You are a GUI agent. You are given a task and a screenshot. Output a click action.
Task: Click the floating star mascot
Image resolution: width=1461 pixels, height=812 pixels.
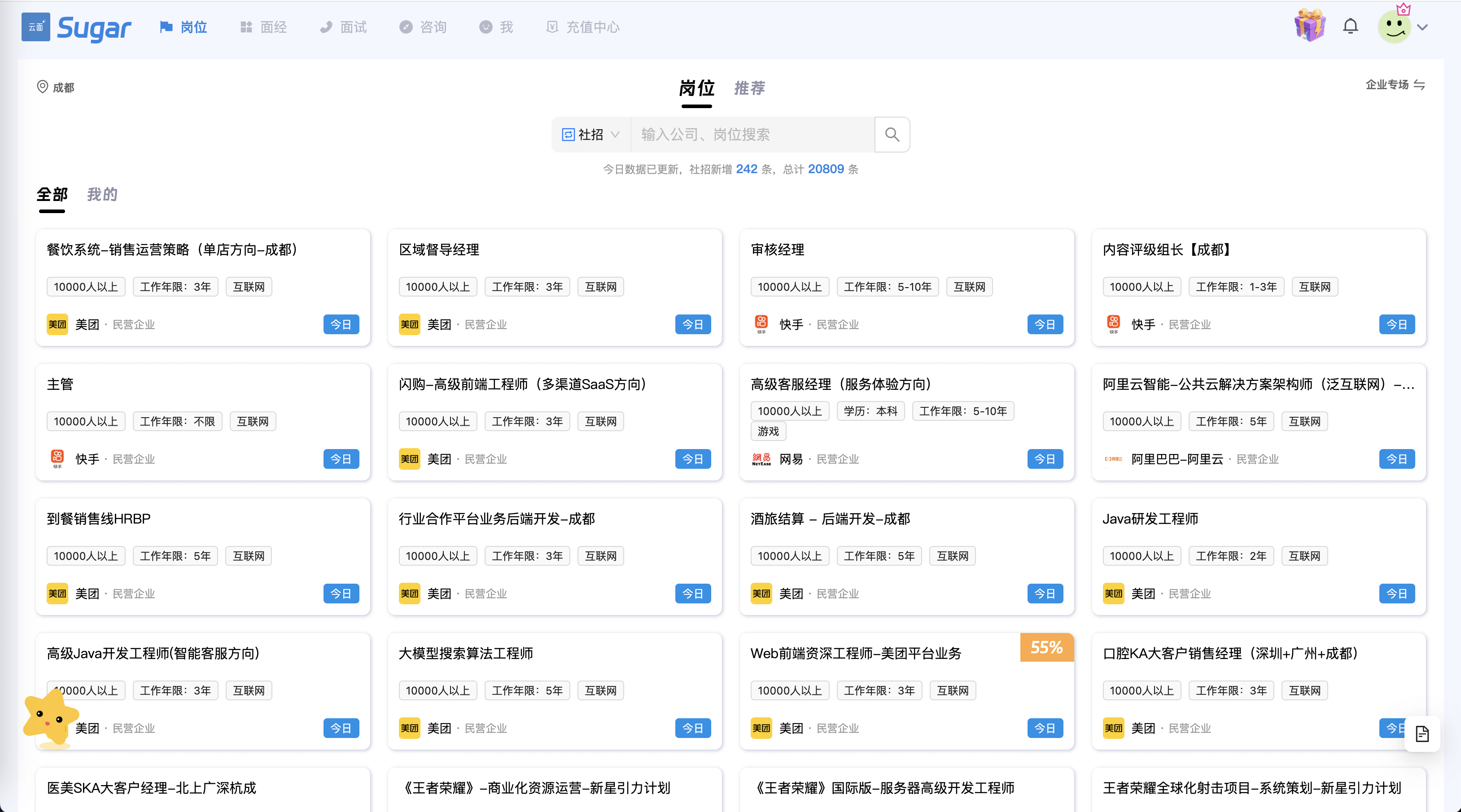51,717
